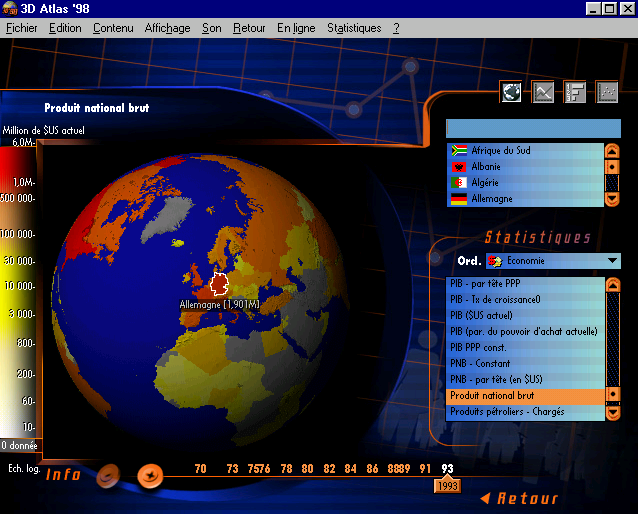Select country Afrique du Sud
Screen dimensions: 638x514
(525, 151)
